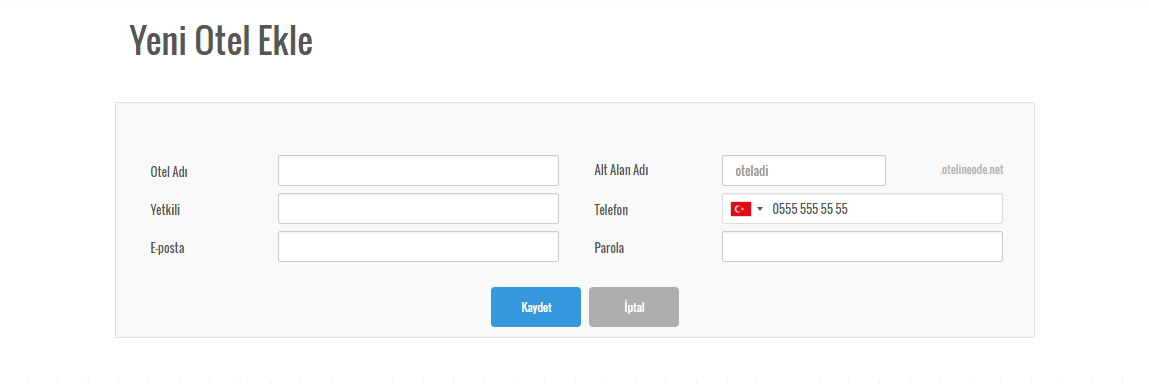The image size is (1149, 384).
Task: Click the .otelineode.net domain suffix text
Action: (x=972, y=170)
